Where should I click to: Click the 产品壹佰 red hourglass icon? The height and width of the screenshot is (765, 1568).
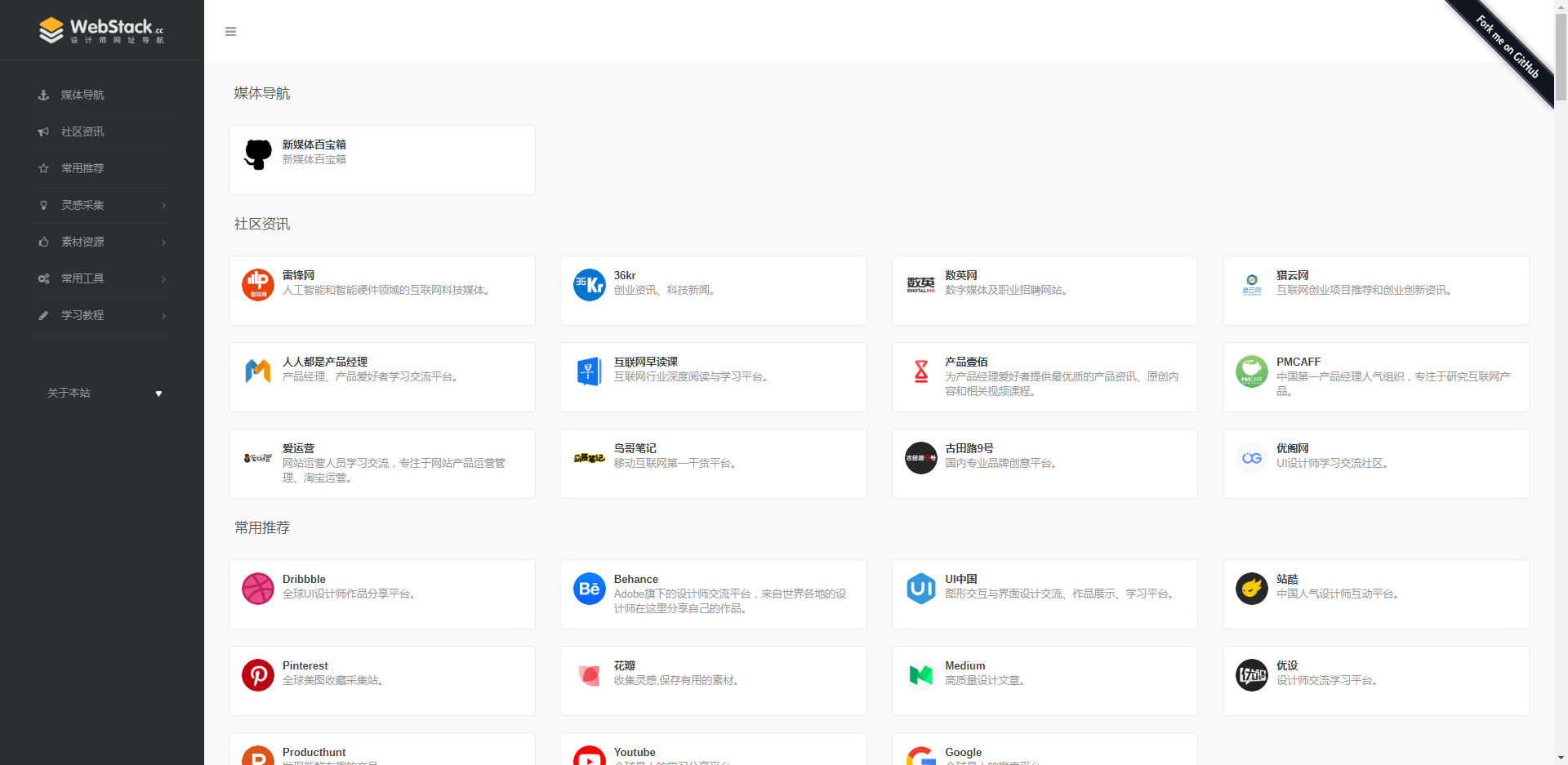(921, 371)
